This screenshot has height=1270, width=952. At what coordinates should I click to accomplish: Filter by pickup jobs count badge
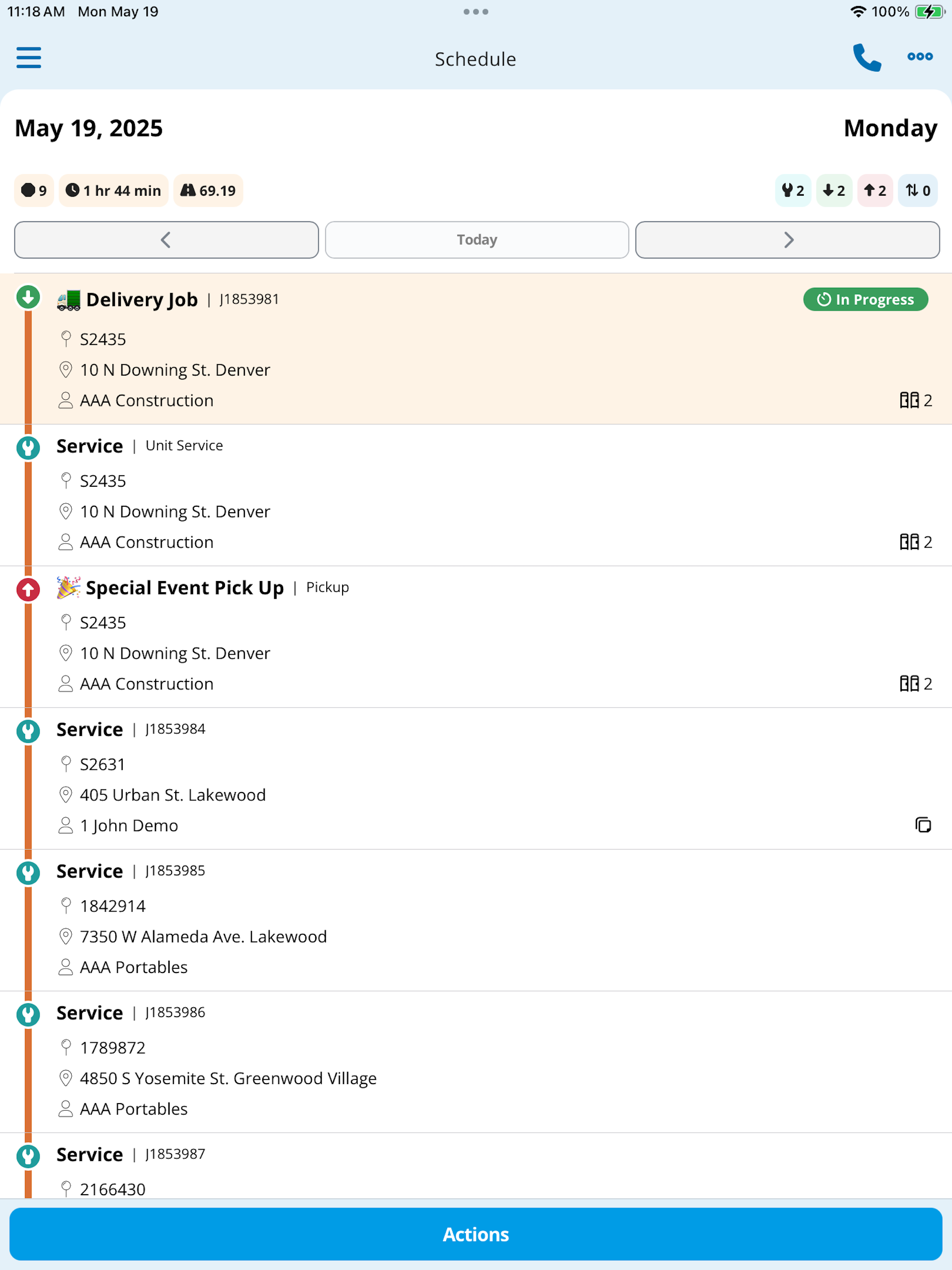(874, 191)
